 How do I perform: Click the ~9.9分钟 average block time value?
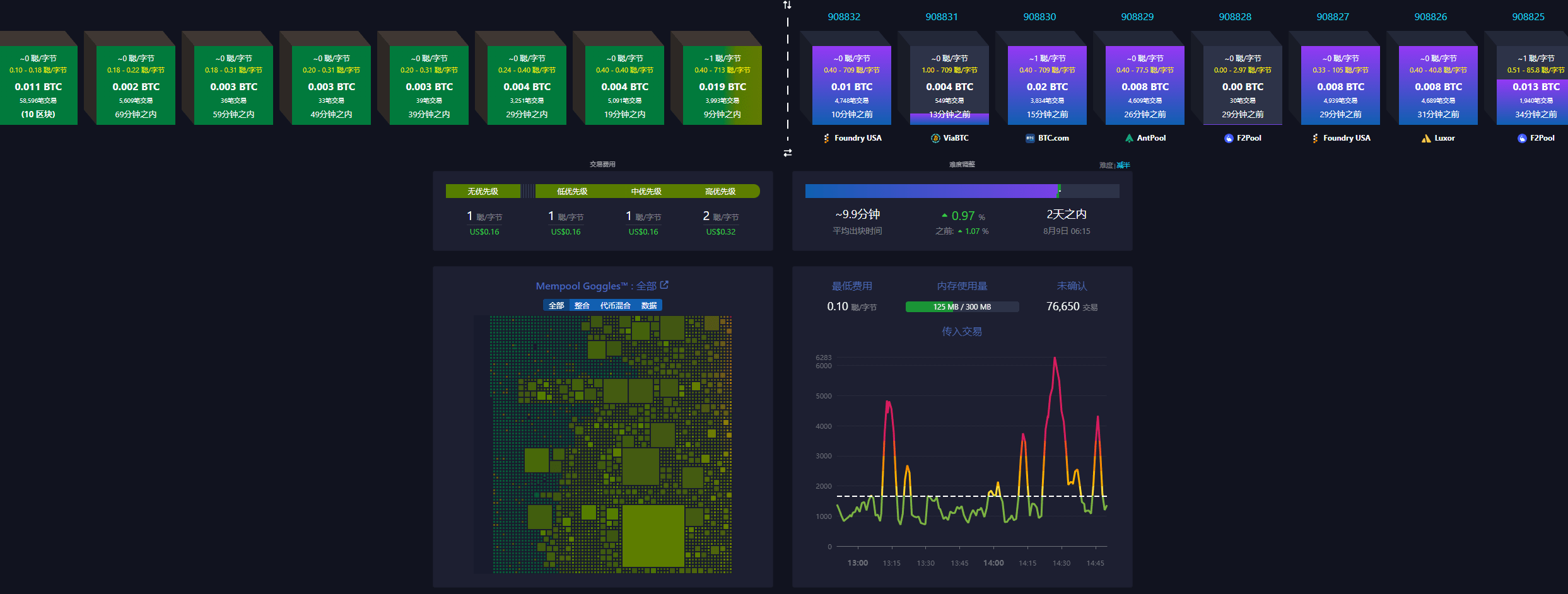(x=858, y=214)
